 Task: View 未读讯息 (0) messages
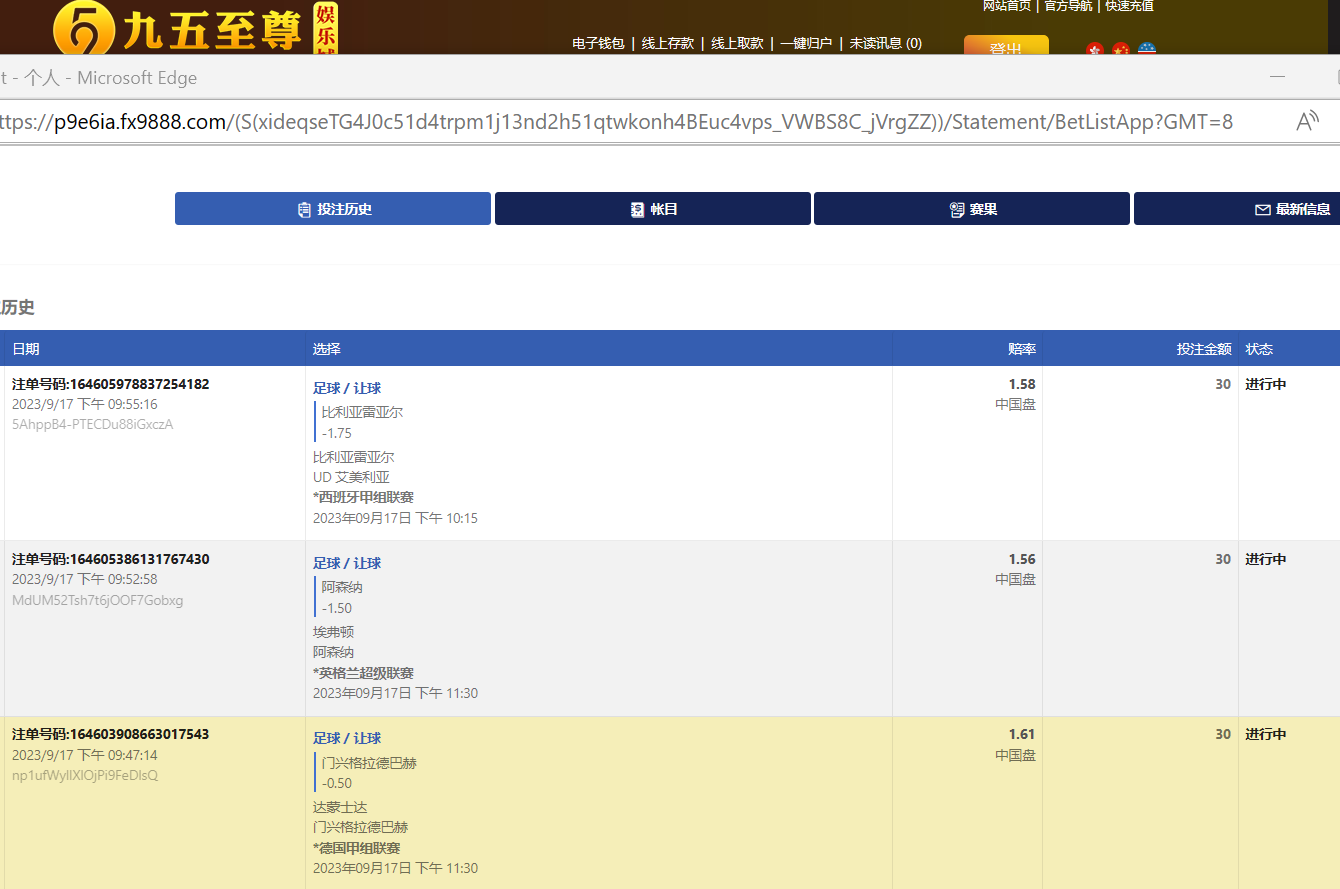[886, 43]
